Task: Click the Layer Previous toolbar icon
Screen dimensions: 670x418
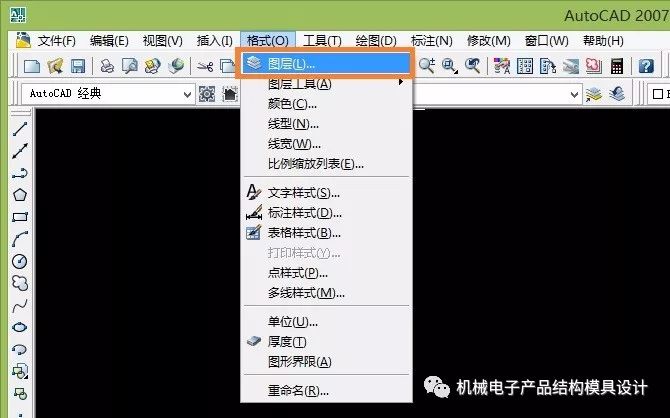Action: (617, 94)
